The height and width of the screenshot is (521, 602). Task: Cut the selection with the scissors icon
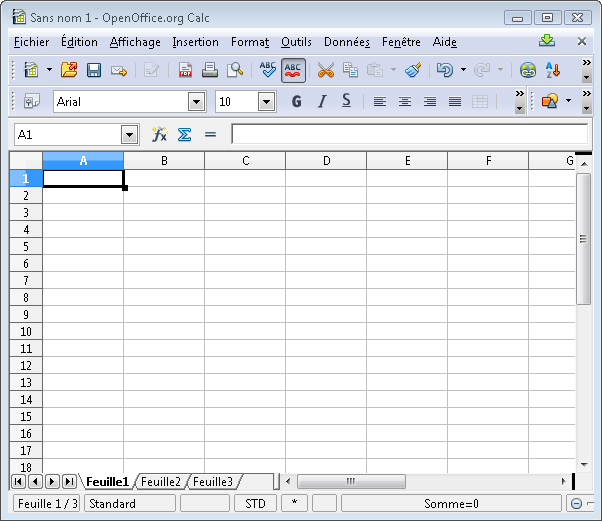[x=326, y=70]
